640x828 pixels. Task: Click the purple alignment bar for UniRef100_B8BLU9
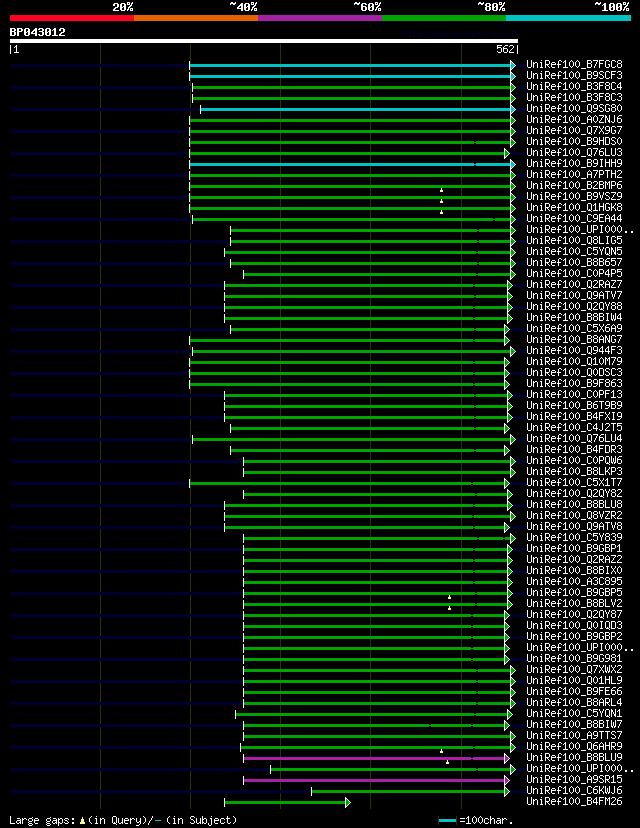376,758
